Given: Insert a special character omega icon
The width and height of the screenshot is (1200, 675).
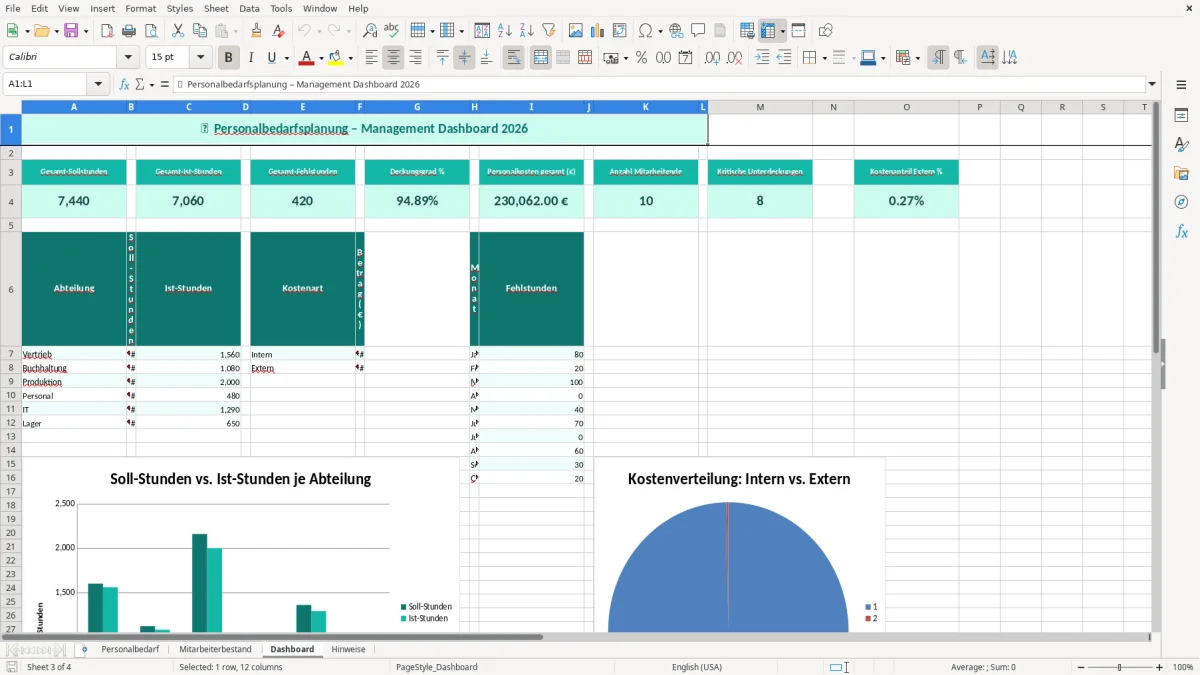Looking at the screenshot, I should point(645,31).
